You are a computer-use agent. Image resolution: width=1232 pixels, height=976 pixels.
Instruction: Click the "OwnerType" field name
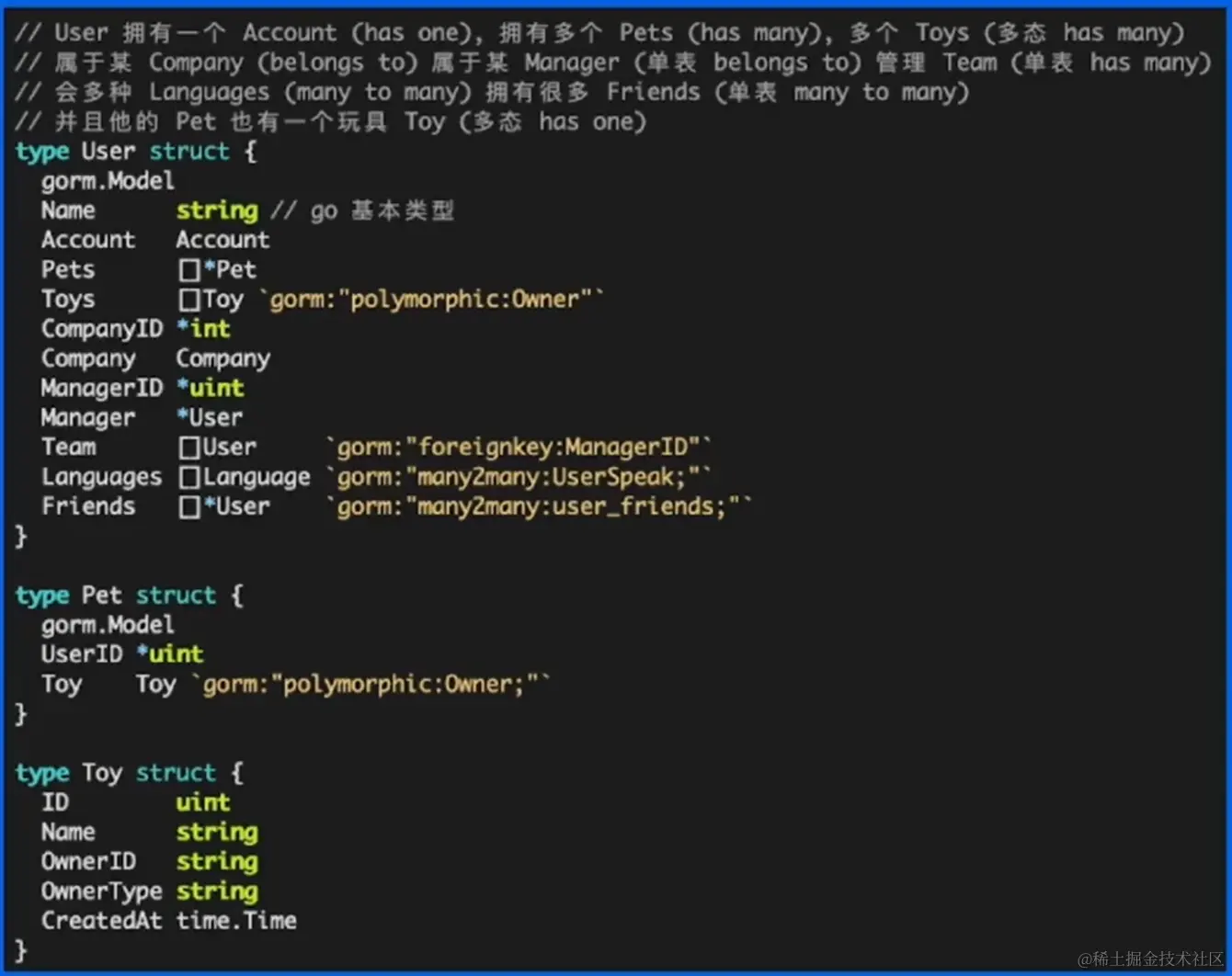pyautogui.click(x=101, y=891)
